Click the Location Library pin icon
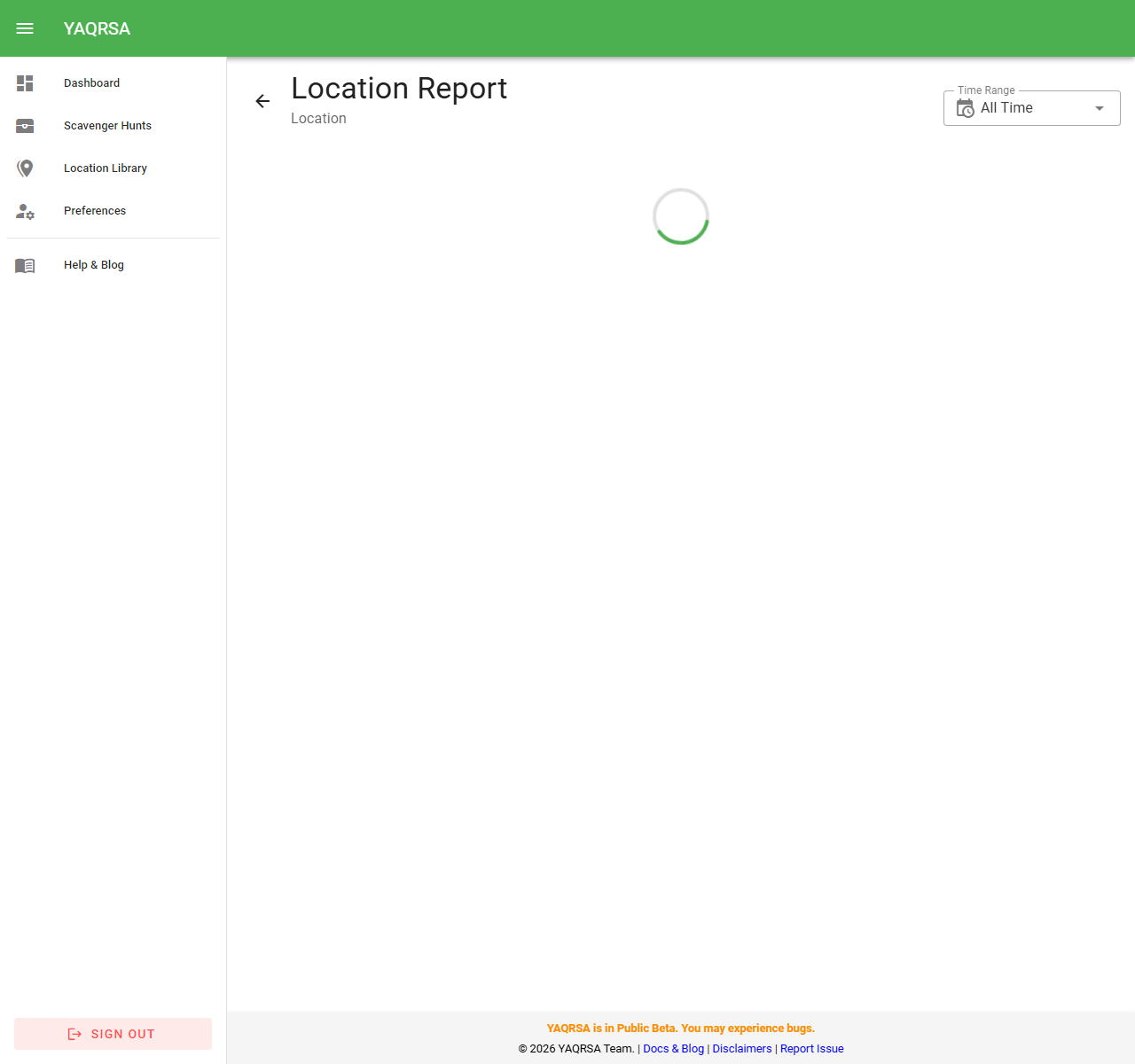 click(x=25, y=168)
